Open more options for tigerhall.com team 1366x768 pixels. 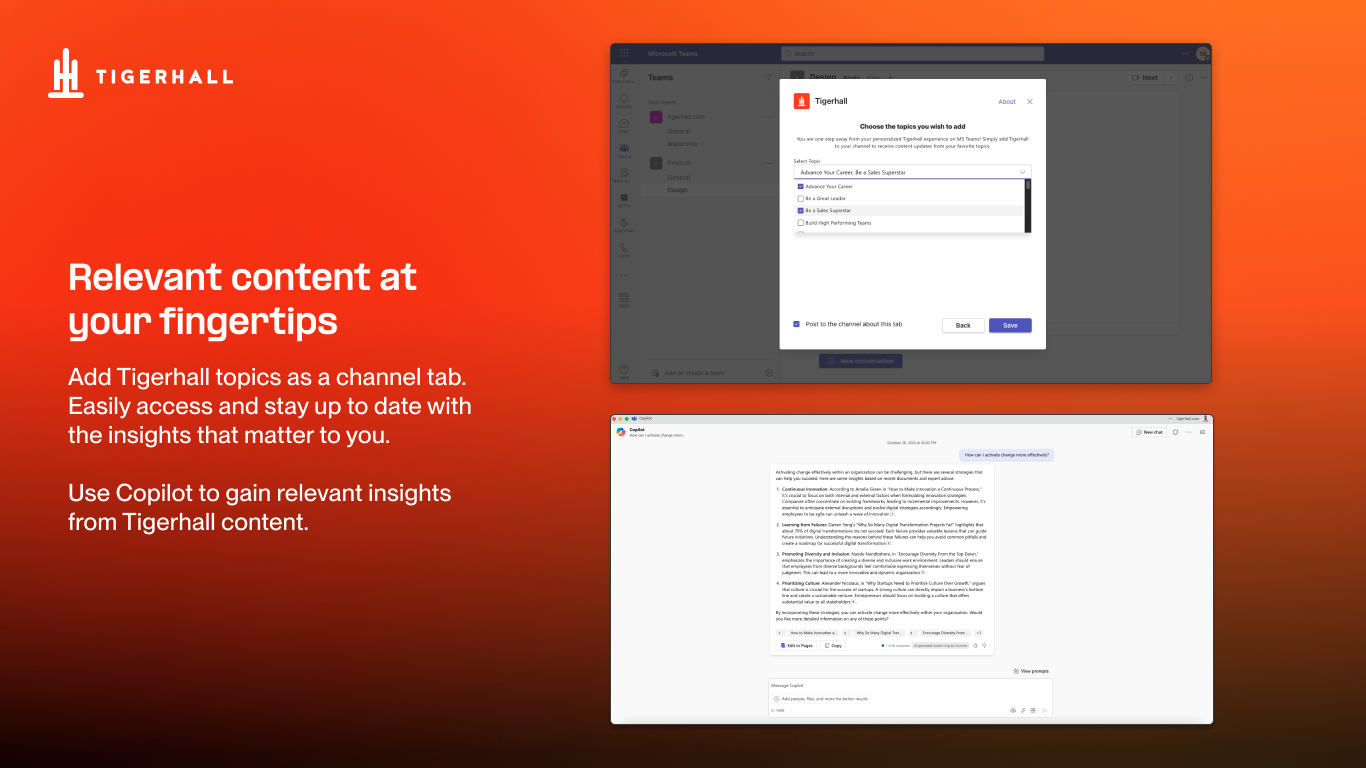point(769,116)
